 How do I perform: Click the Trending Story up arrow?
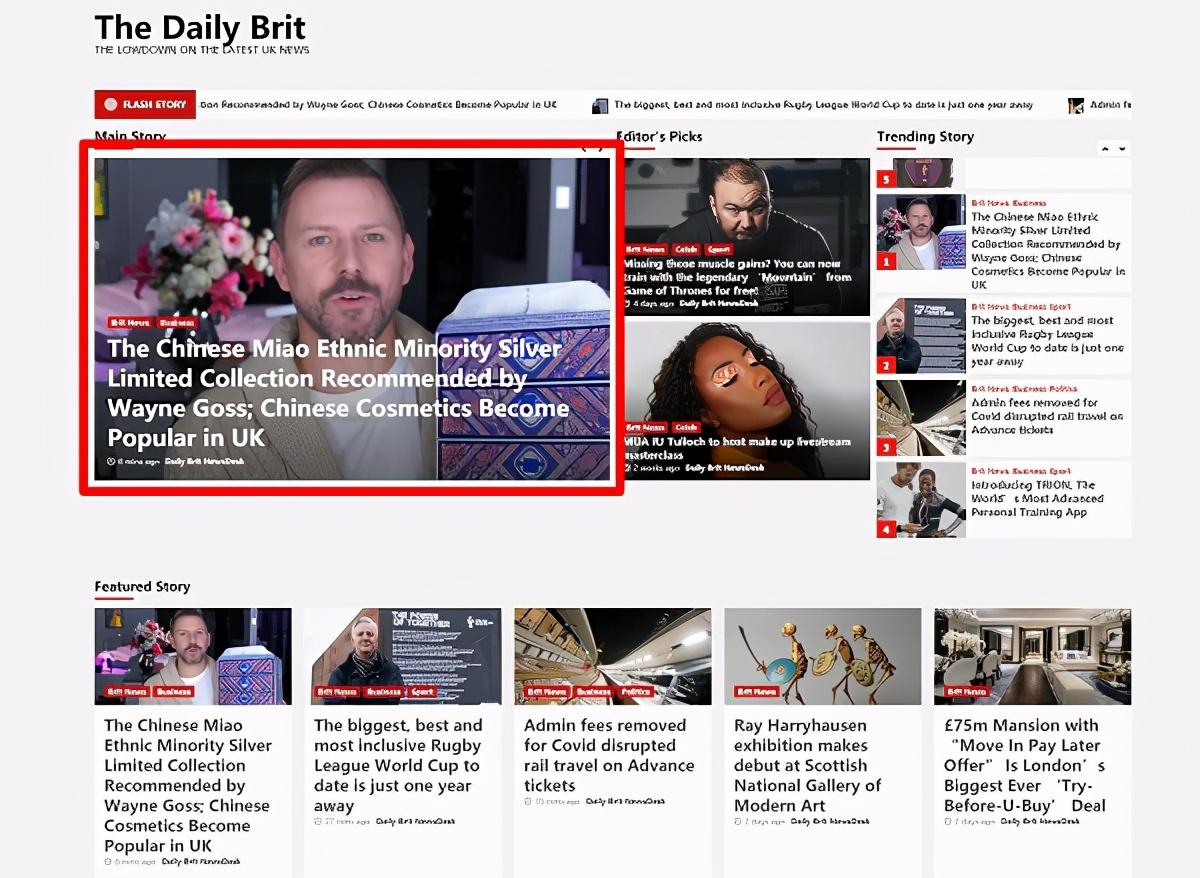pyautogui.click(x=1105, y=149)
